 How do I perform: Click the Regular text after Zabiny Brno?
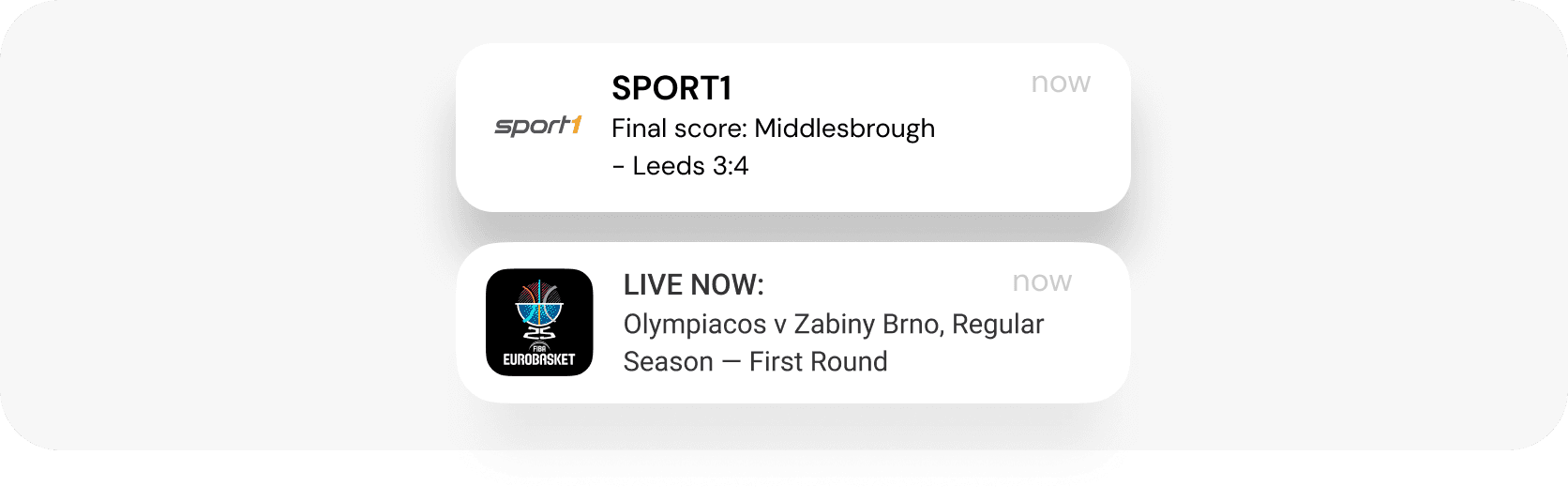pos(1001,325)
